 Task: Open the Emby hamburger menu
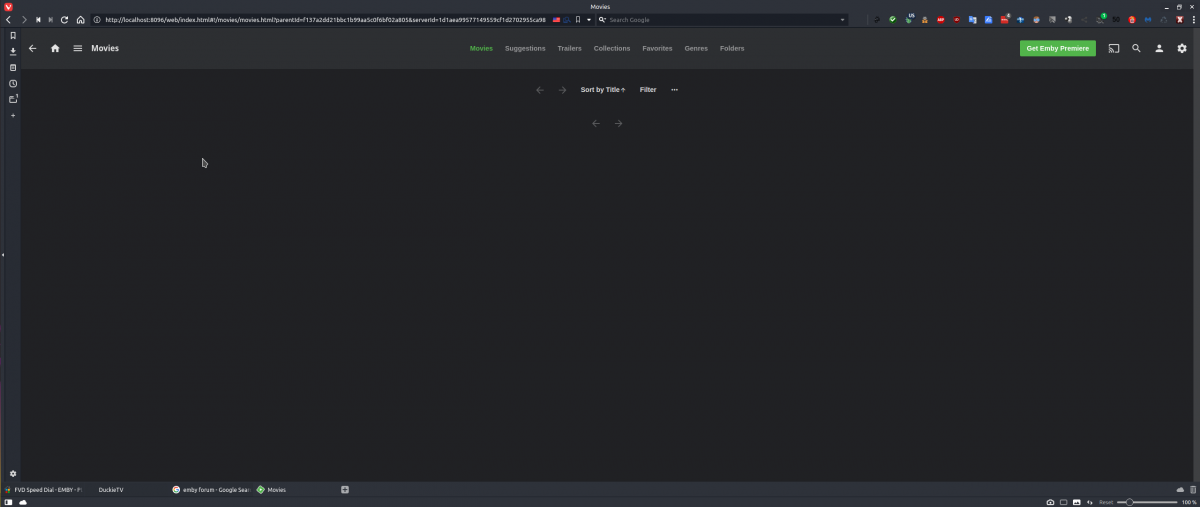point(78,48)
